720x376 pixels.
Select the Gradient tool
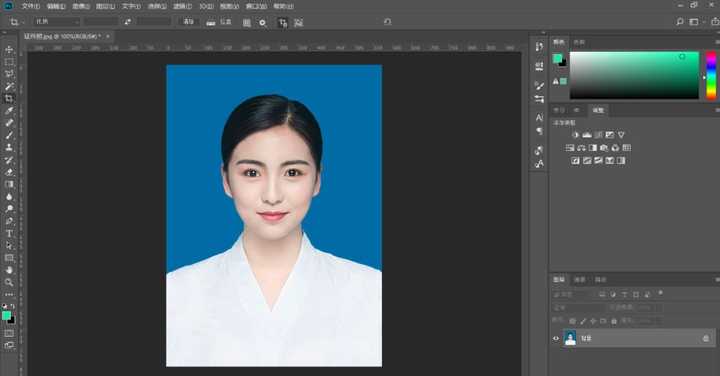coord(9,184)
